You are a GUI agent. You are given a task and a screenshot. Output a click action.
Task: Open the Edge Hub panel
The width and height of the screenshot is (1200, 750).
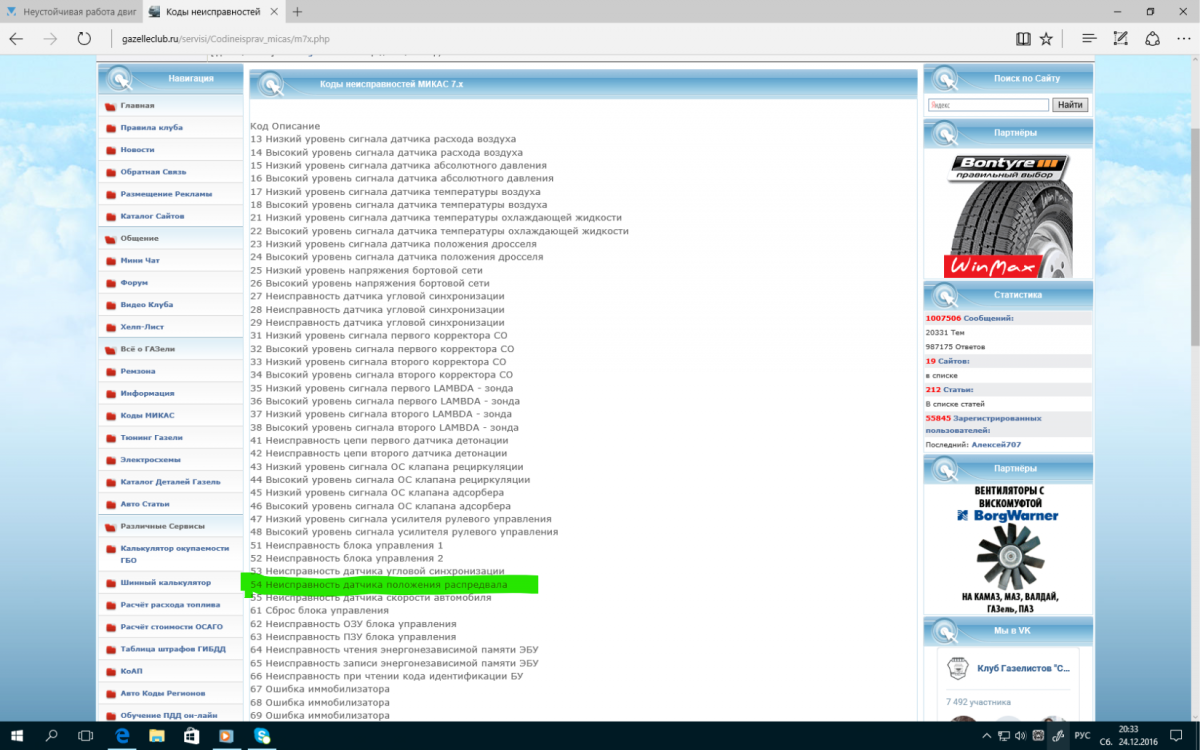point(1089,39)
